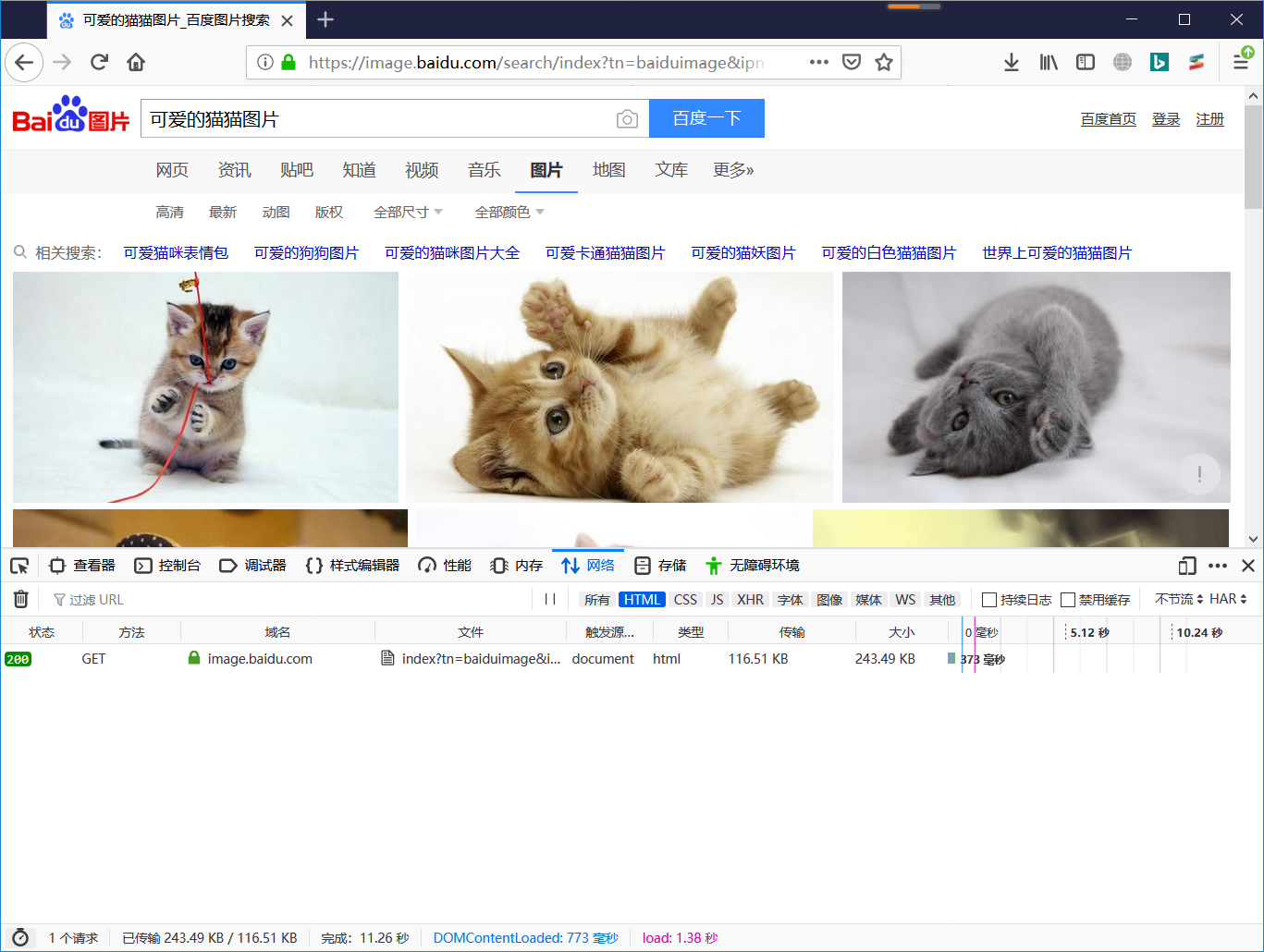1264x952 pixels.
Task: Open the 不节流 throttling dropdown
Action: tap(1179, 599)
